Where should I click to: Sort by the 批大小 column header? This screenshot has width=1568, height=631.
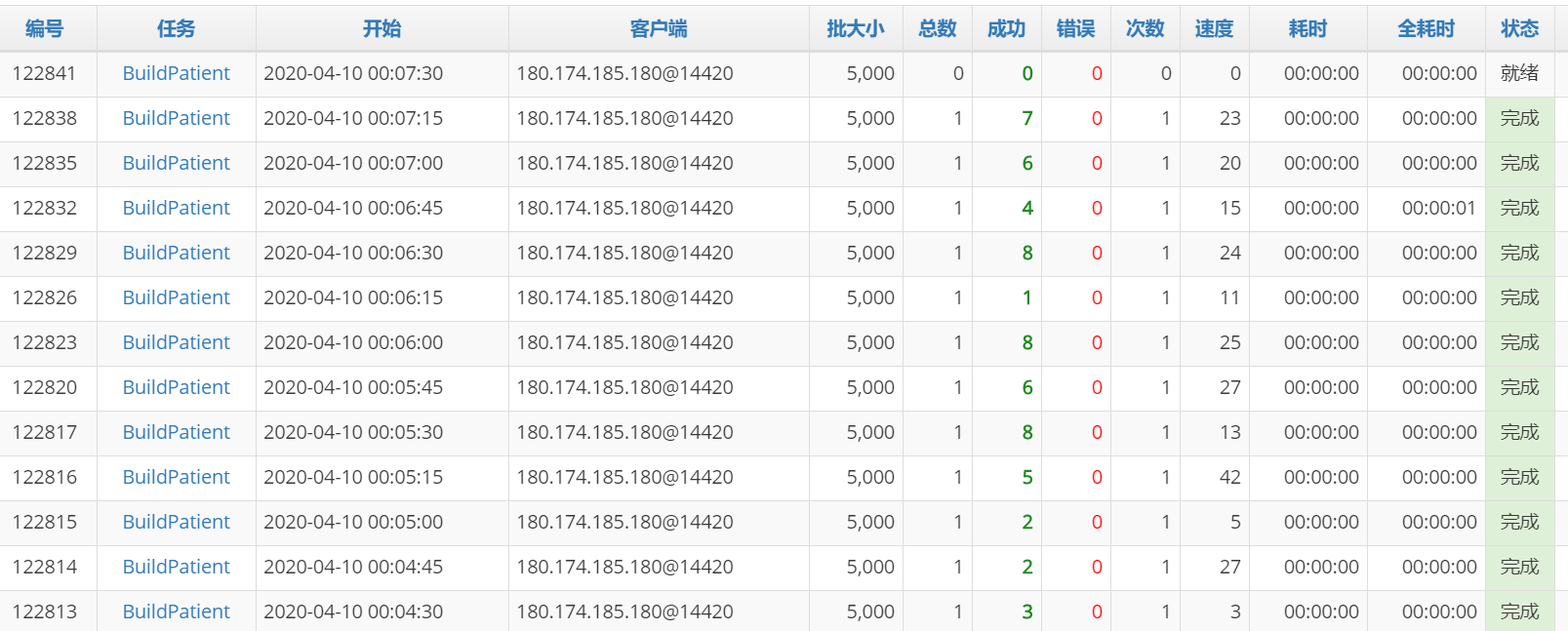point(856,29)
